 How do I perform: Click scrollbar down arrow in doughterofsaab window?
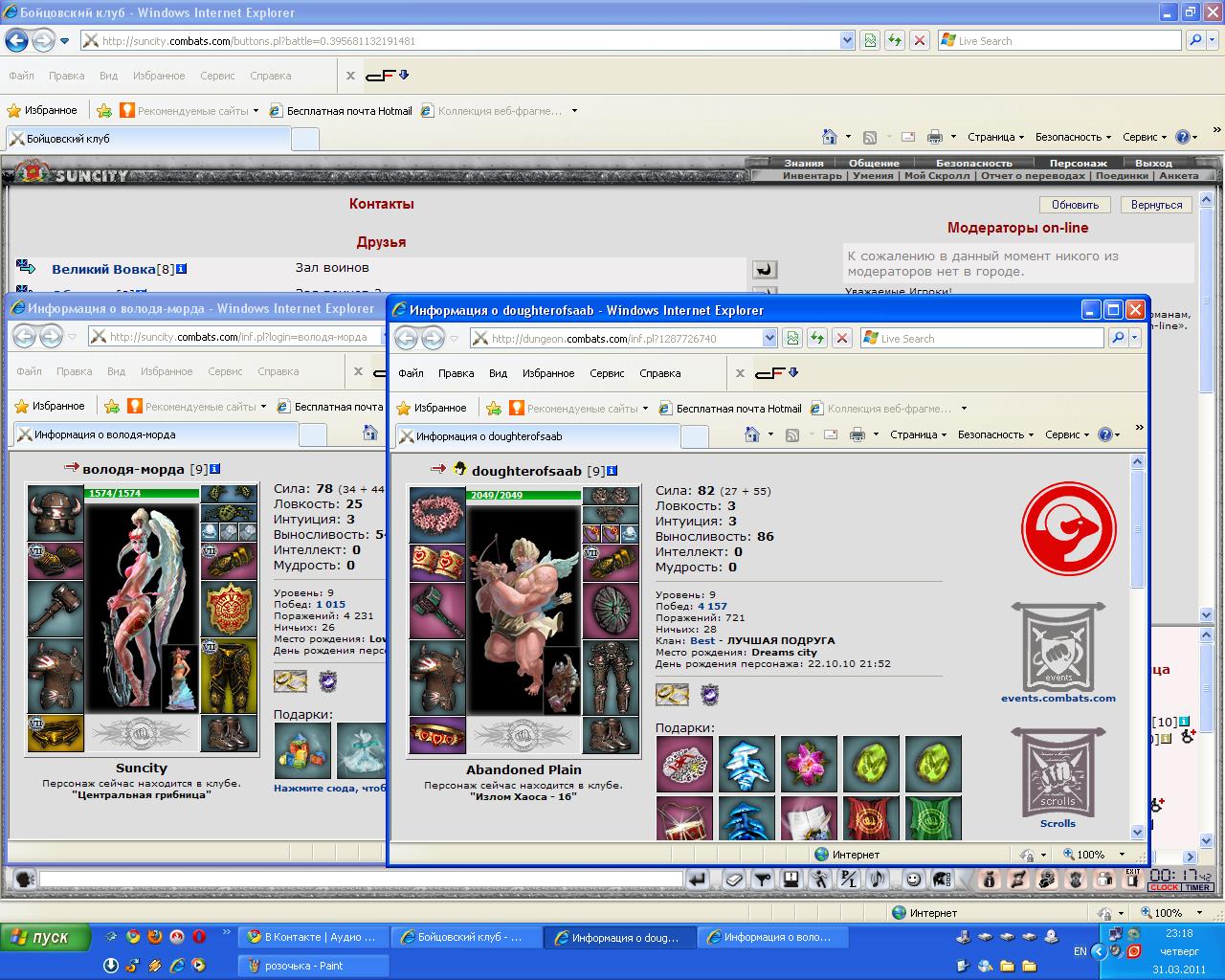(x=1138, y=832)
